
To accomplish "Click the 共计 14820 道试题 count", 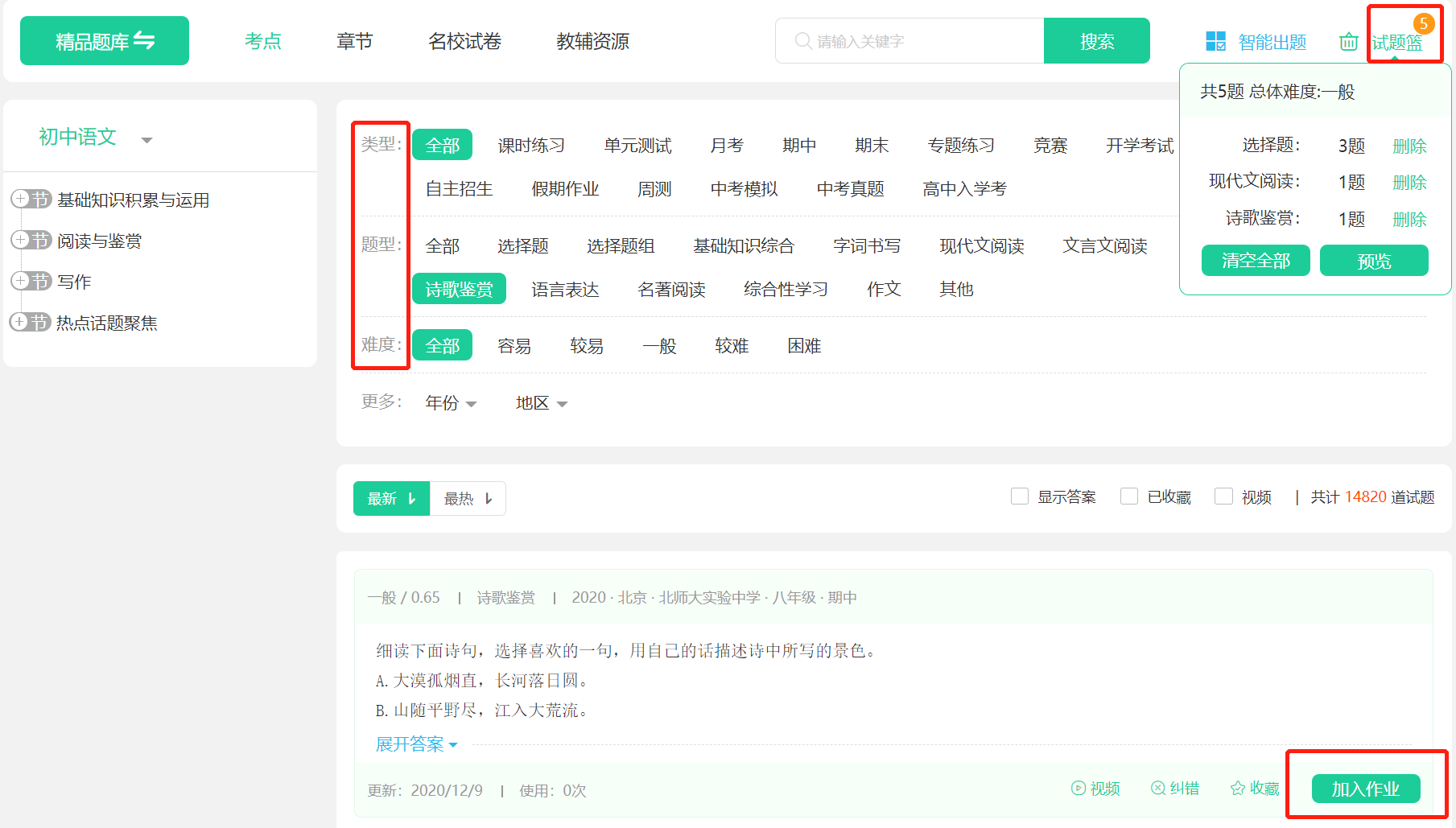I will 1372,497.
